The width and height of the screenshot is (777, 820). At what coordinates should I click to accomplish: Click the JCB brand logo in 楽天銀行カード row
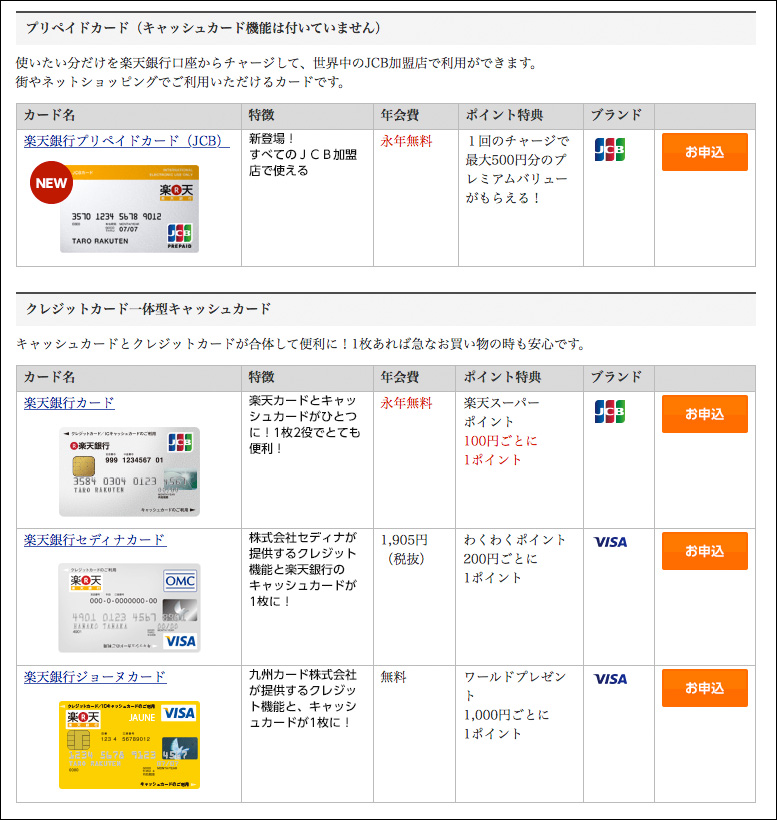point(610,411)
